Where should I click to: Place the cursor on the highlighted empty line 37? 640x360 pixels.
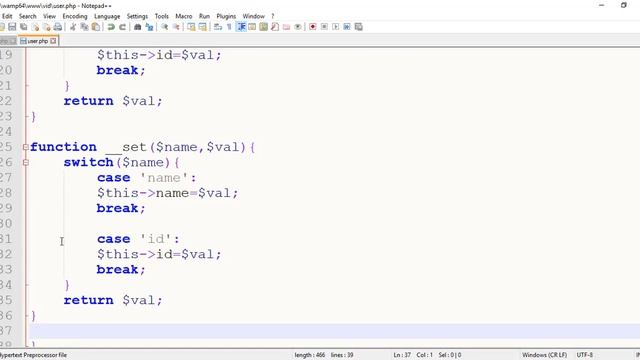pyautogui.click(x=335, y=331)
